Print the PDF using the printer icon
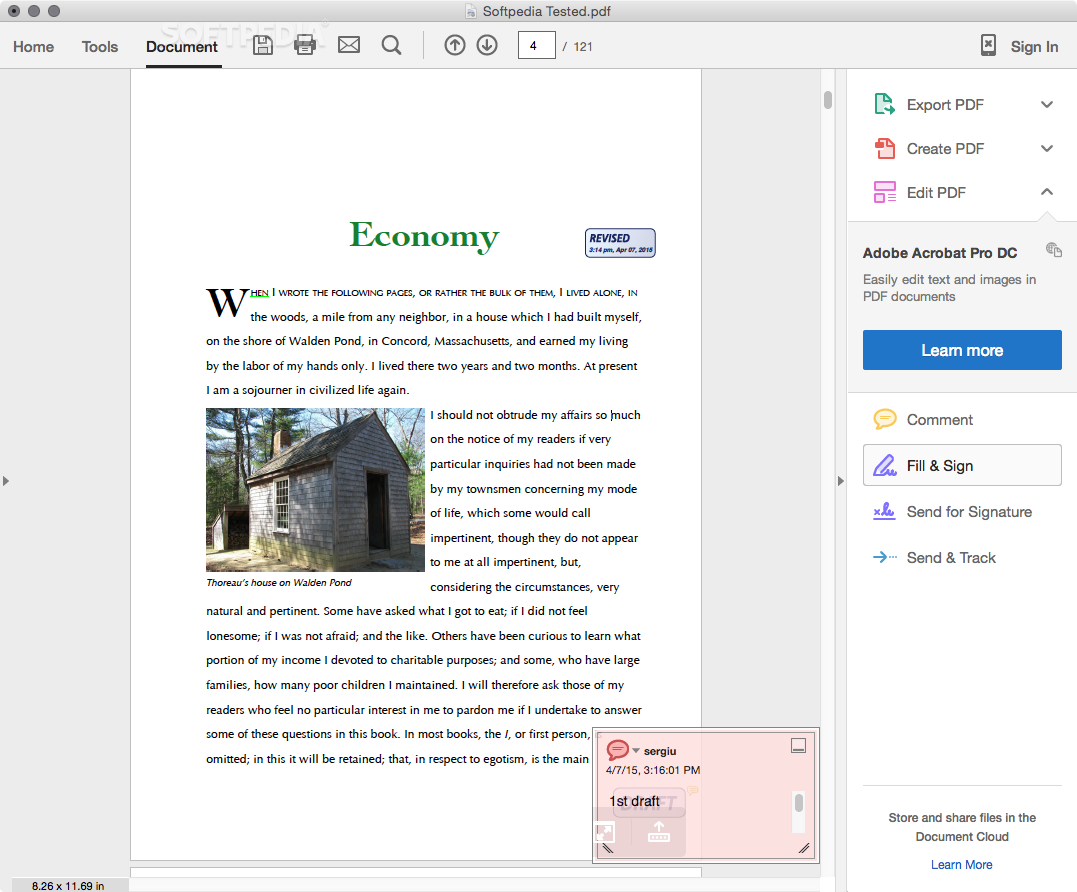Screen dimensions: 1077x892 pos(305,45)
